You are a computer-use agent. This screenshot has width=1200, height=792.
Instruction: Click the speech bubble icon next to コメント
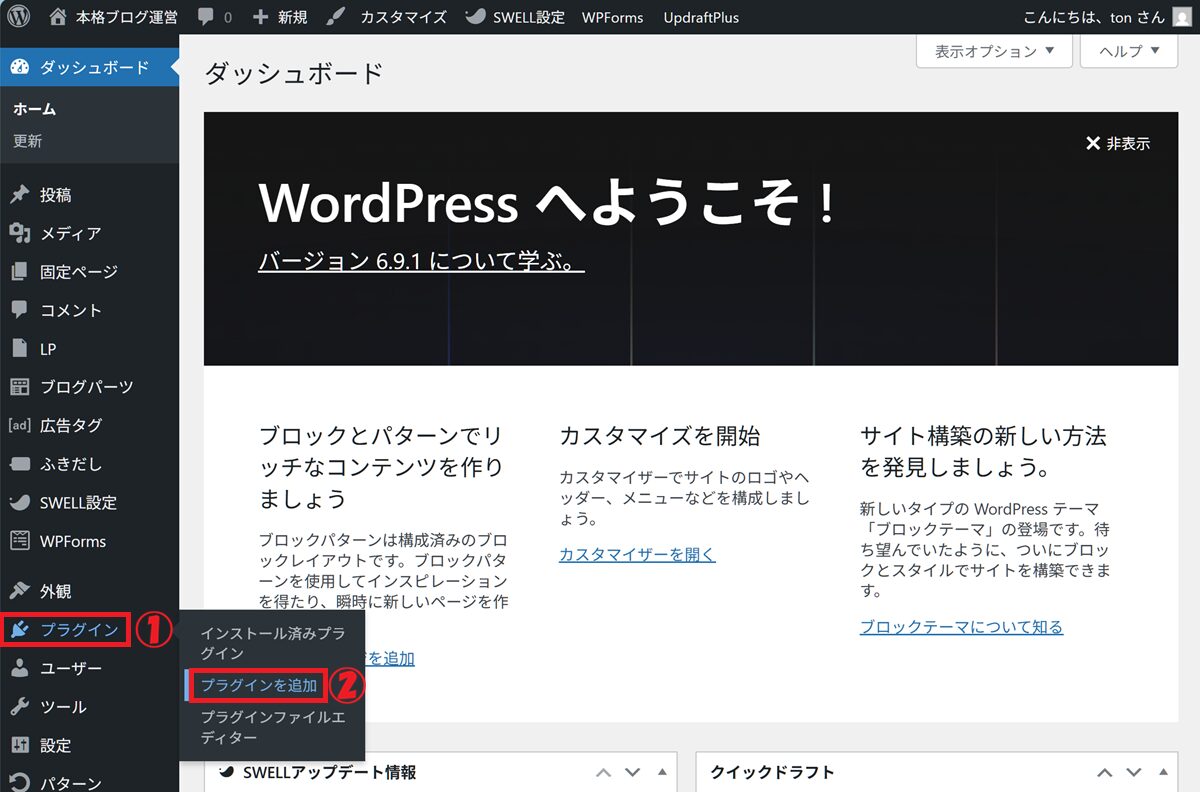pos(20,310)
